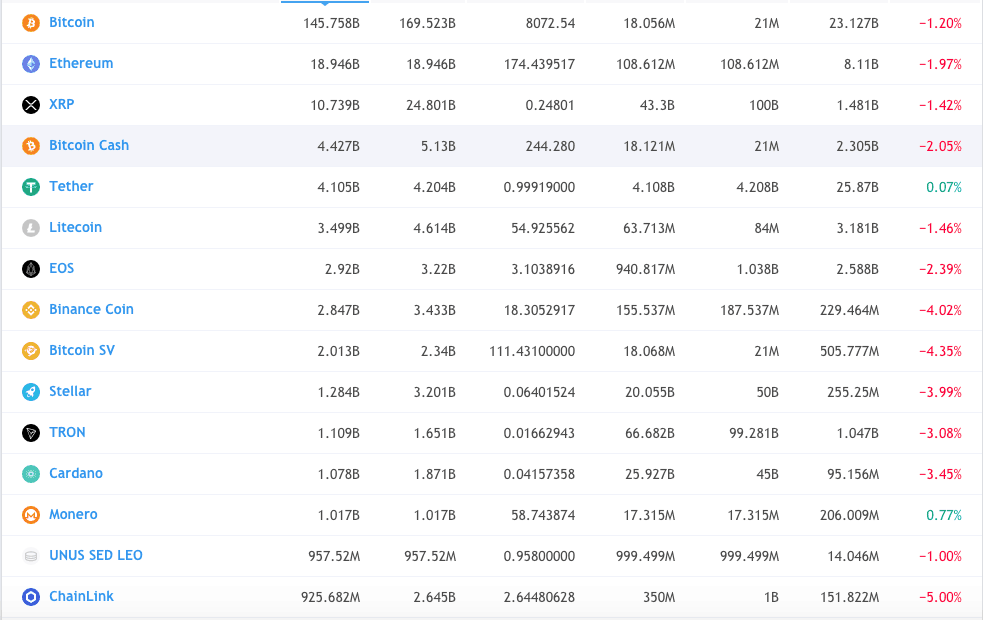Select the Litecoin name link

click(x=76, y=227)
